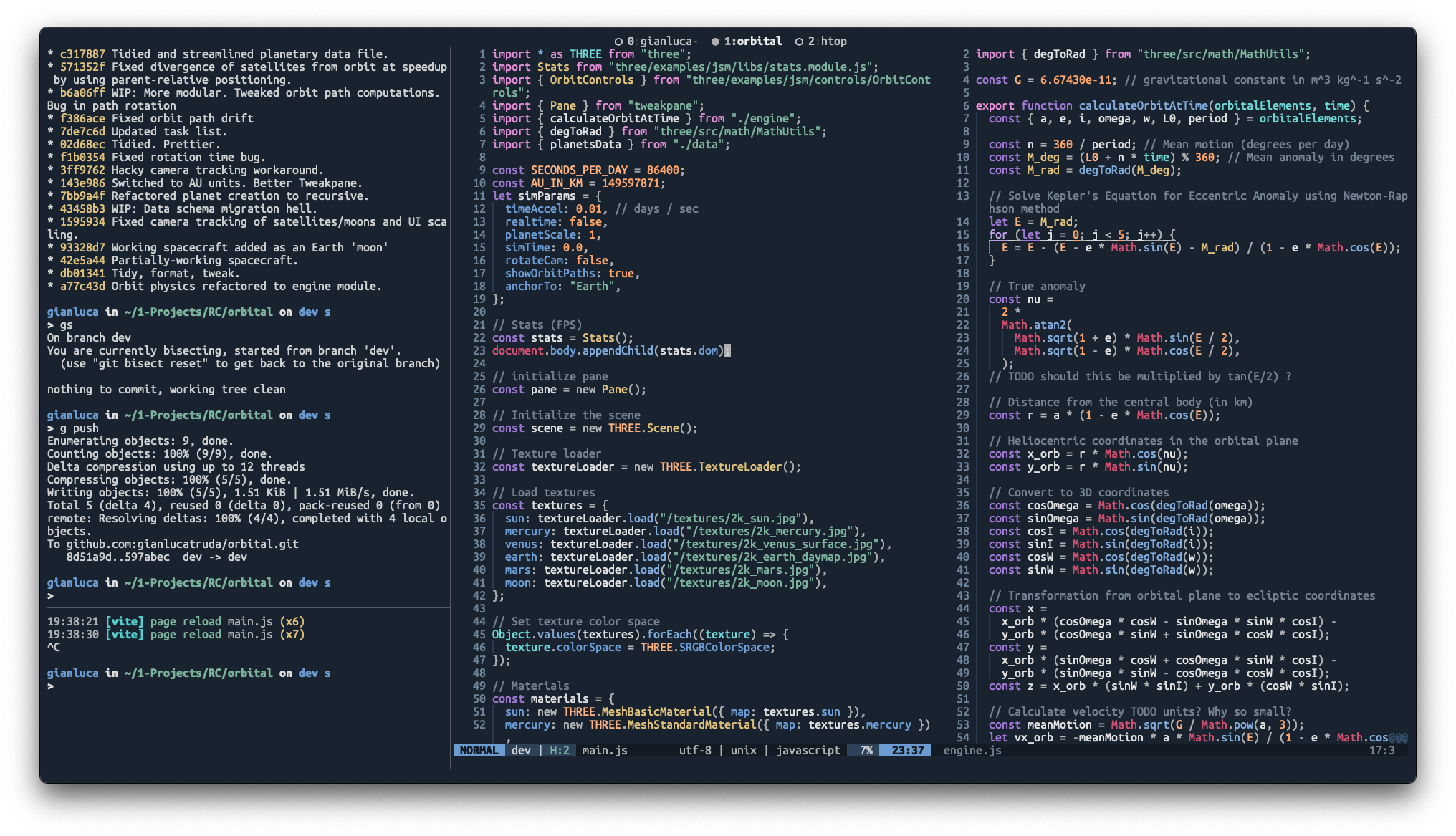Click the shell prompt above the vite pane
1456x836 pixels.
click(51, 595)
